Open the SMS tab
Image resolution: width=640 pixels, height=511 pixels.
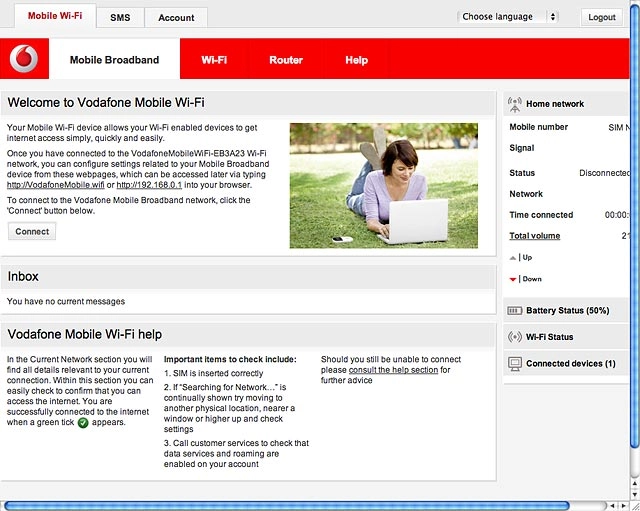[120, 18]
